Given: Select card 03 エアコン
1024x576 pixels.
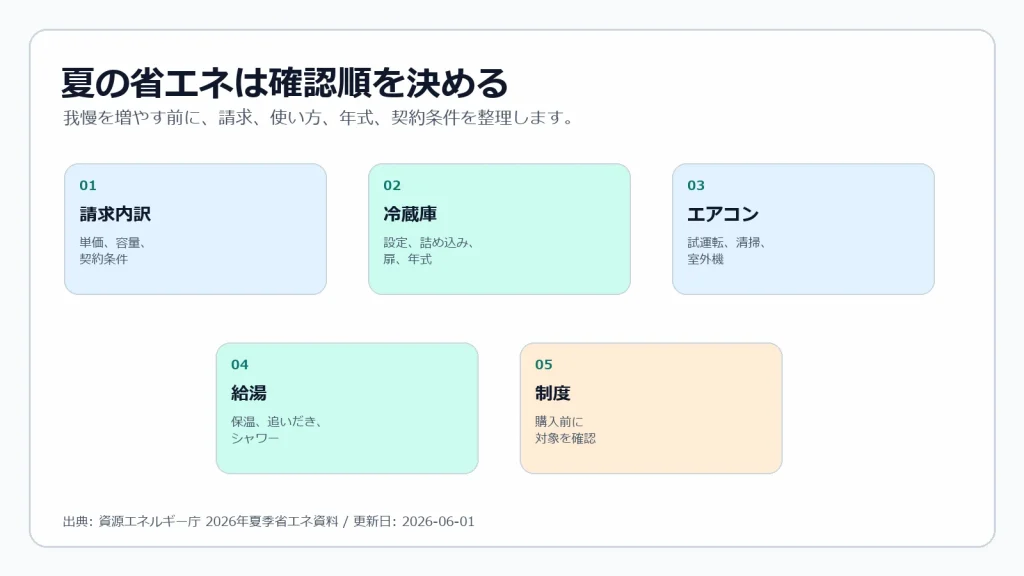Looking at the screenshot, I should (803, 229).
